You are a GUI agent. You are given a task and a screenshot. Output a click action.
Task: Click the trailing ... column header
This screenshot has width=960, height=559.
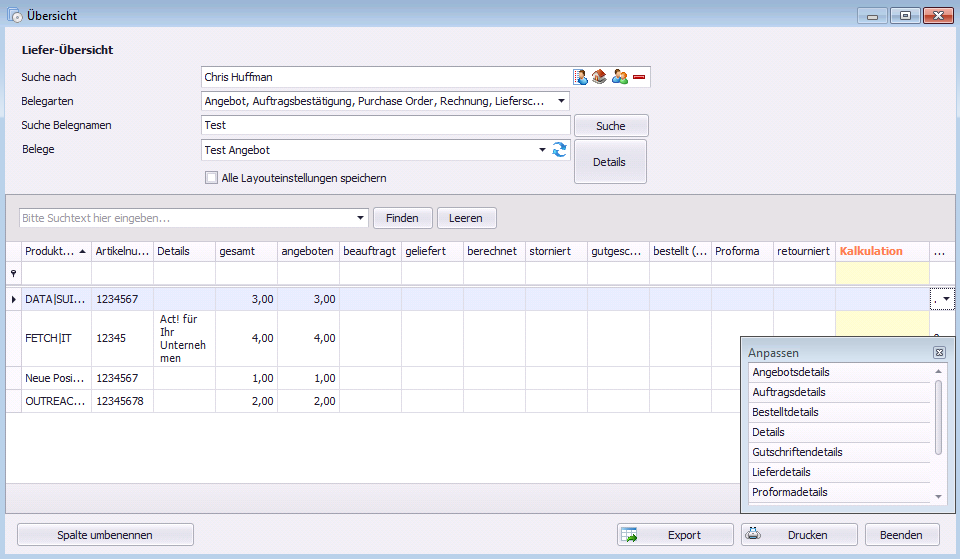[942, 251]
